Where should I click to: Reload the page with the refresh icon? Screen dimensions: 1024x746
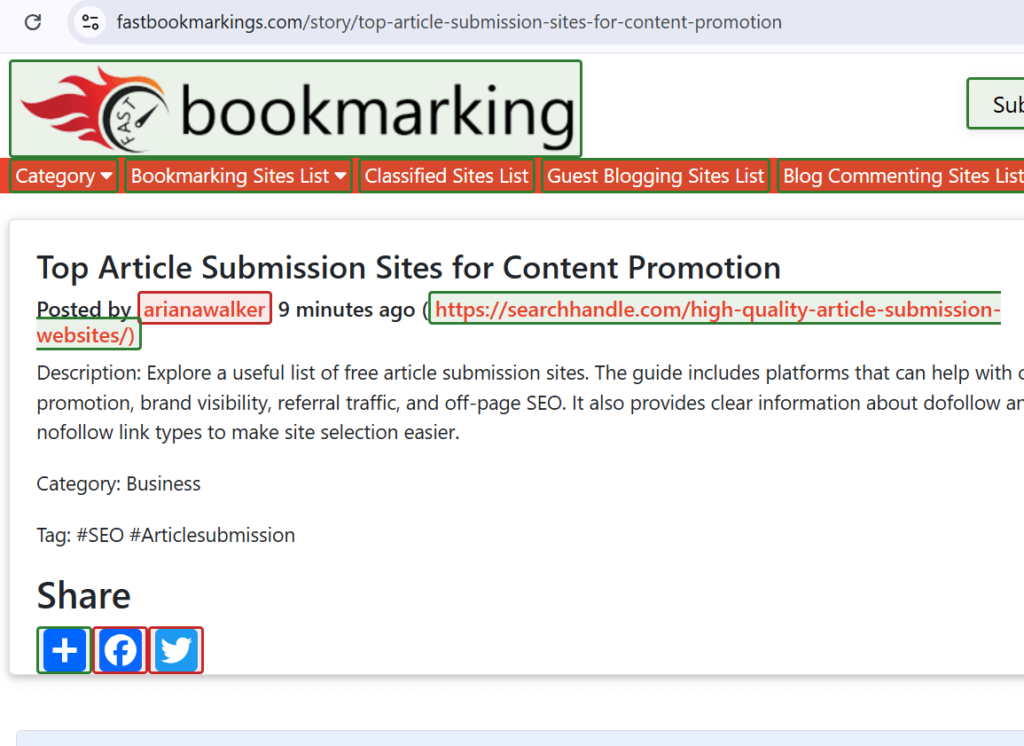pos(33,22)
